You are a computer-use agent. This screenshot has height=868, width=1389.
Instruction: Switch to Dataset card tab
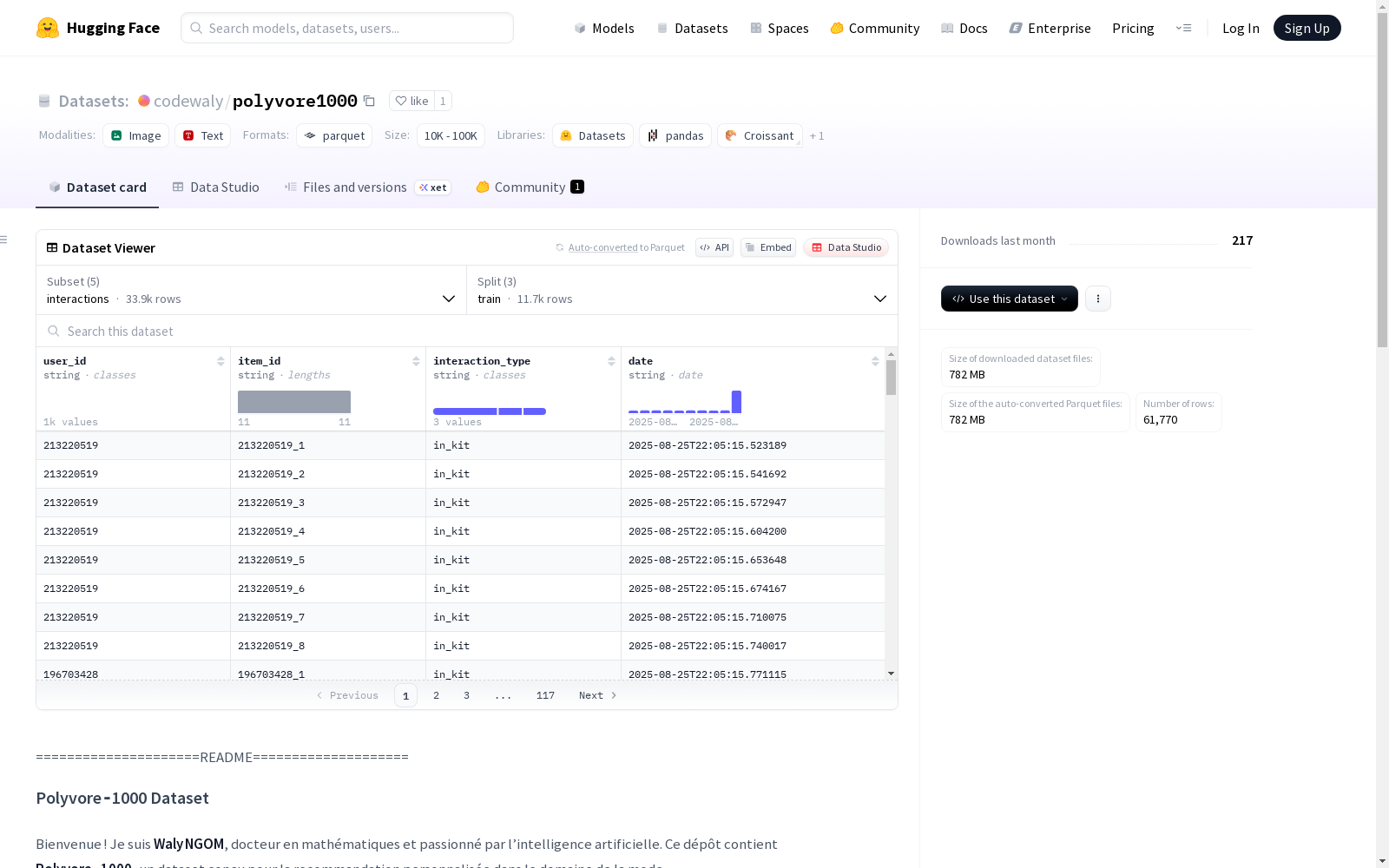[x=97, y=187]
